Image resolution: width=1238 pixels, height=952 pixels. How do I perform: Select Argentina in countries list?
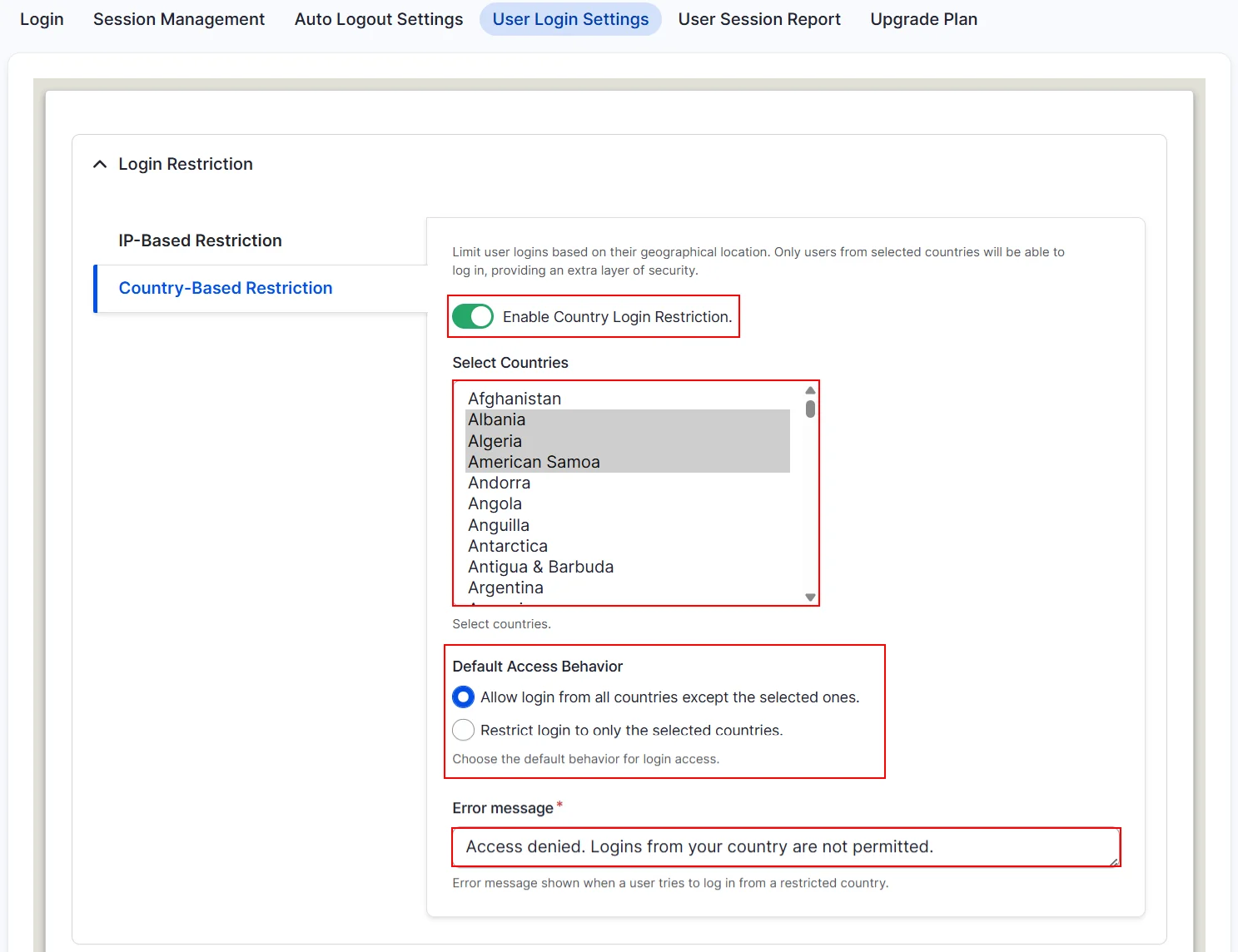(x=628, y=588)
